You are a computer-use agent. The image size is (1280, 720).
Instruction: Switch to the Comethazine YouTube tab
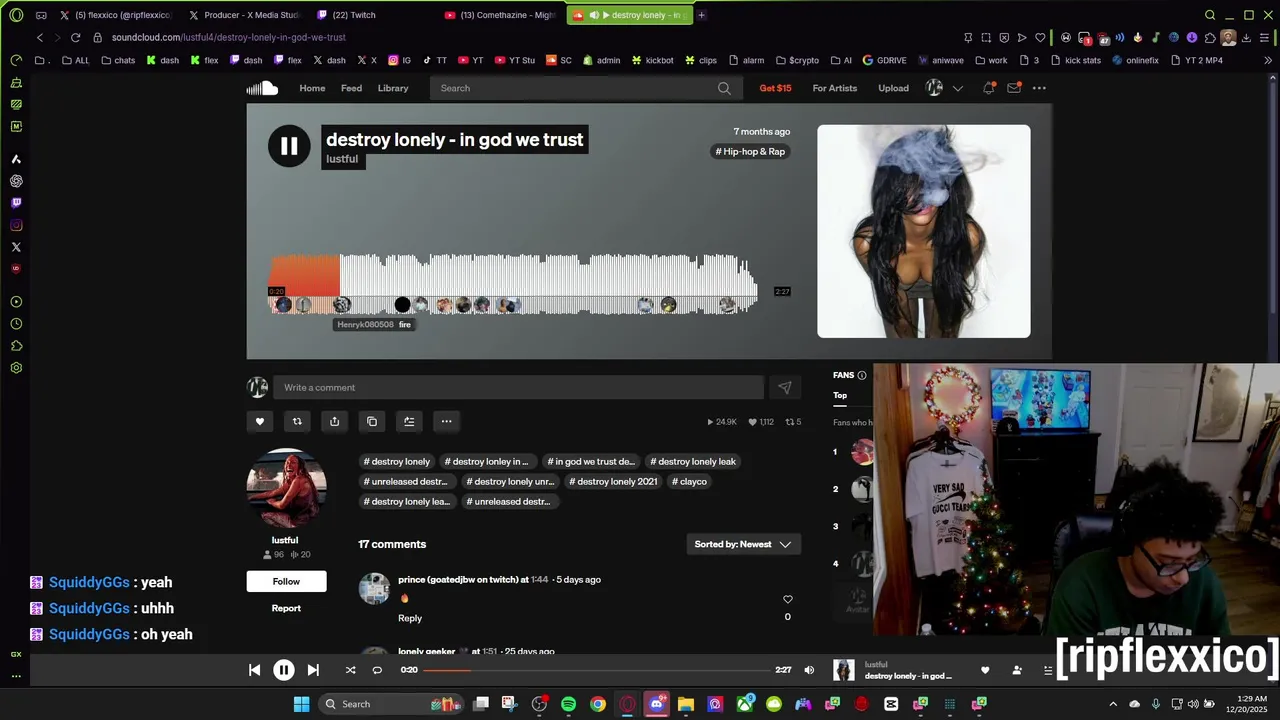[x=502, y=15]
